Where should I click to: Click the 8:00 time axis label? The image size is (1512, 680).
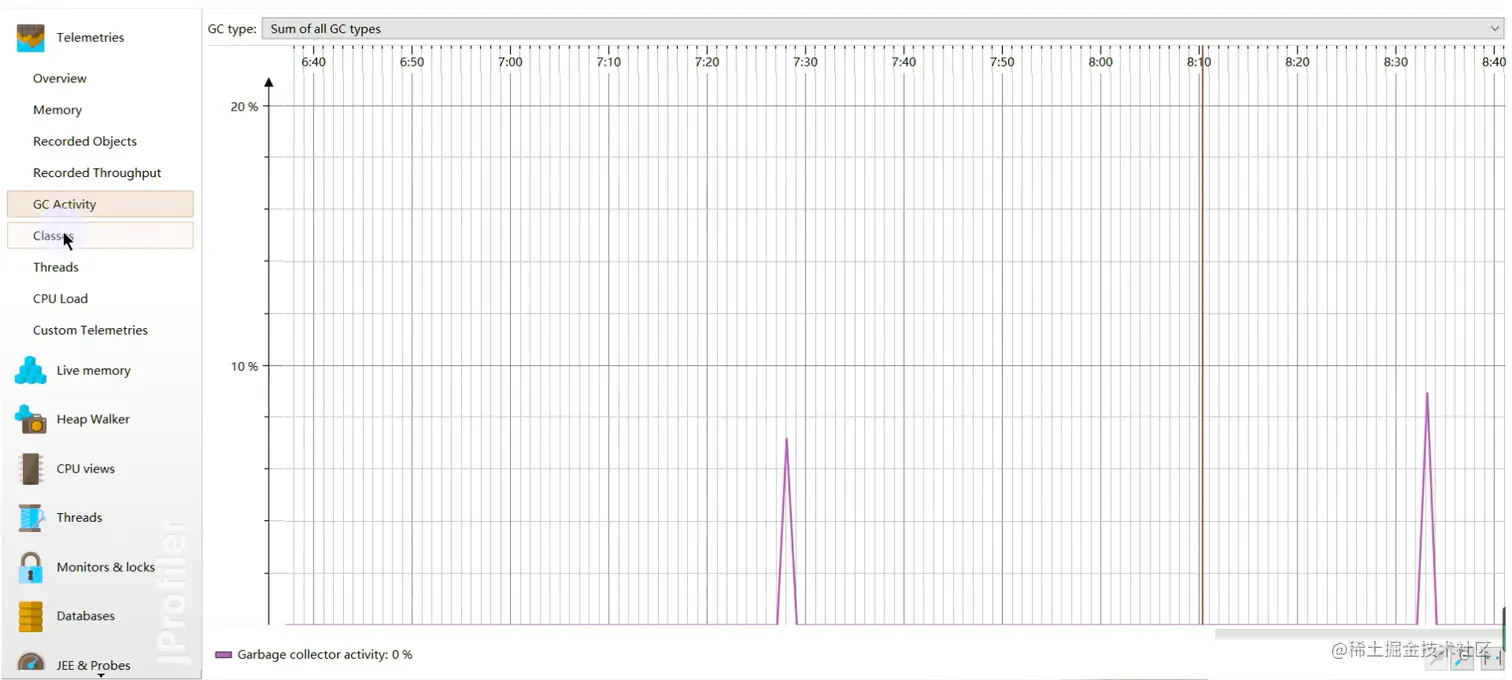(x=1100, y=62)
